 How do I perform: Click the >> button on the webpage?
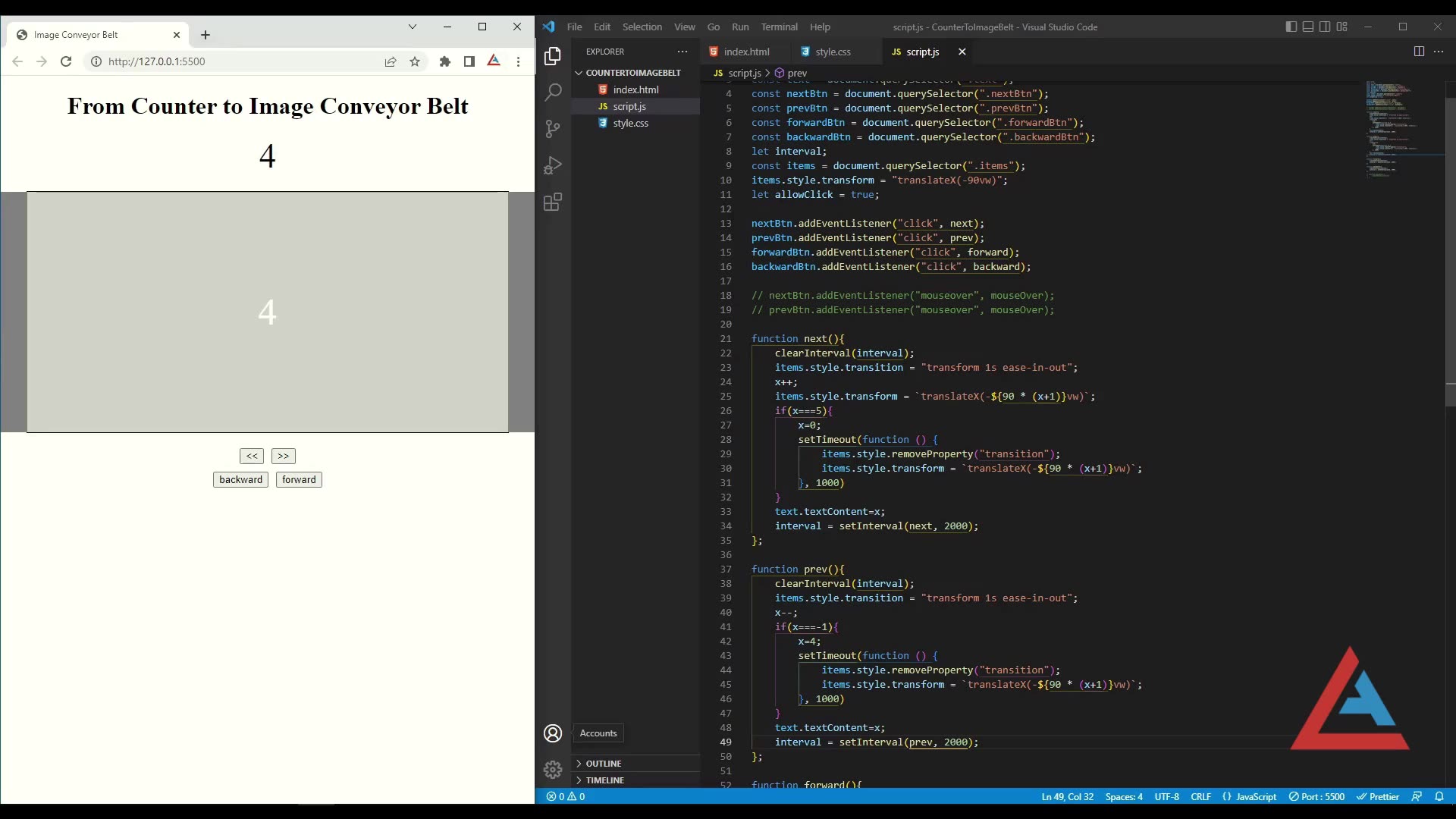click(283, 456)
